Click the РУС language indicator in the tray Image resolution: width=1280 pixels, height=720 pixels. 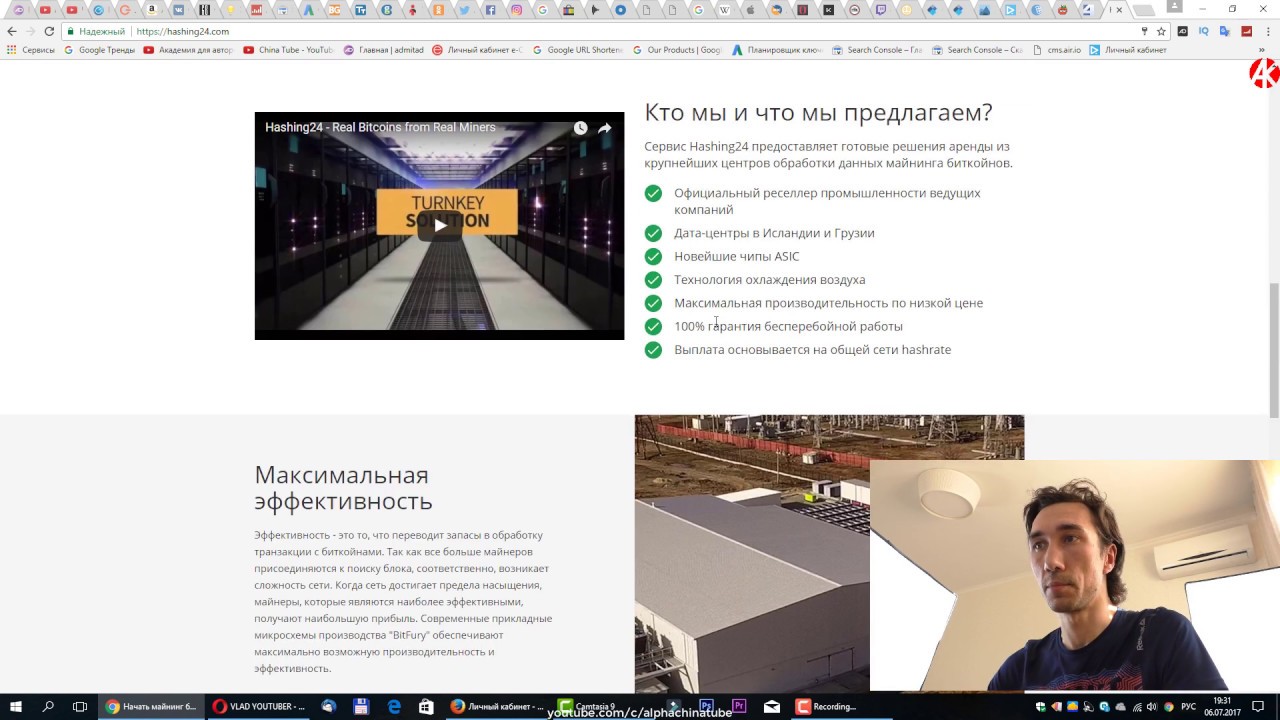point(1188,706)
